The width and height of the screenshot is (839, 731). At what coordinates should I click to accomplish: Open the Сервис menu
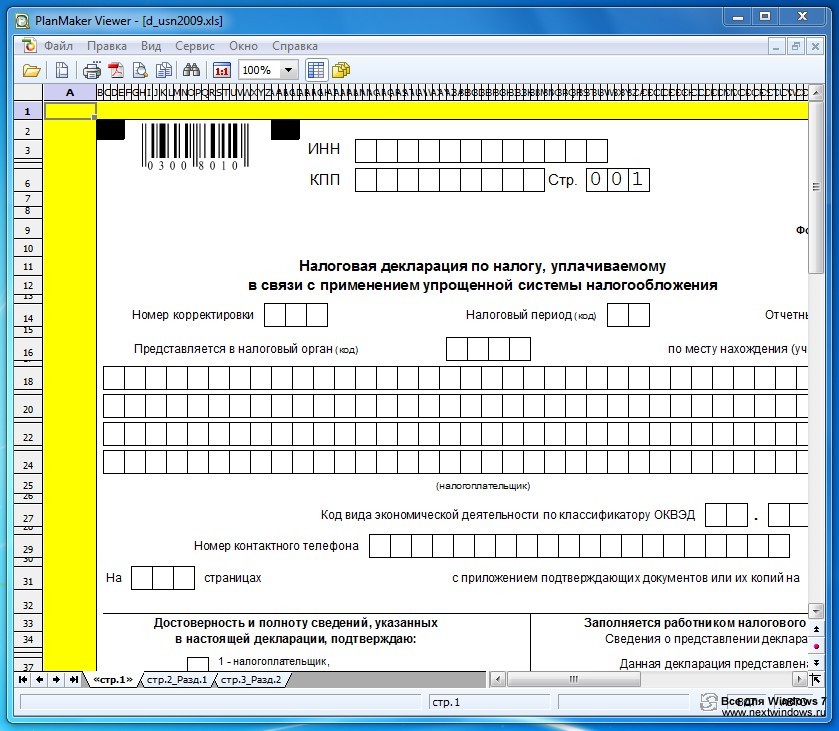pyautogui.click(x=195, y=46)
